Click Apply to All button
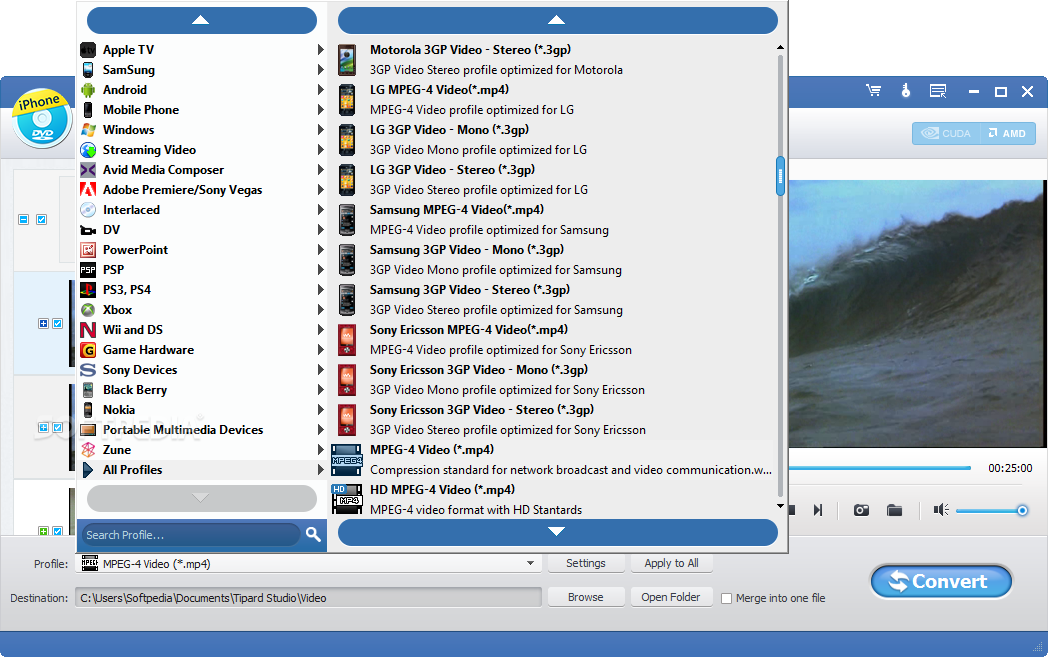1048x657 pixels. [671, 563]
